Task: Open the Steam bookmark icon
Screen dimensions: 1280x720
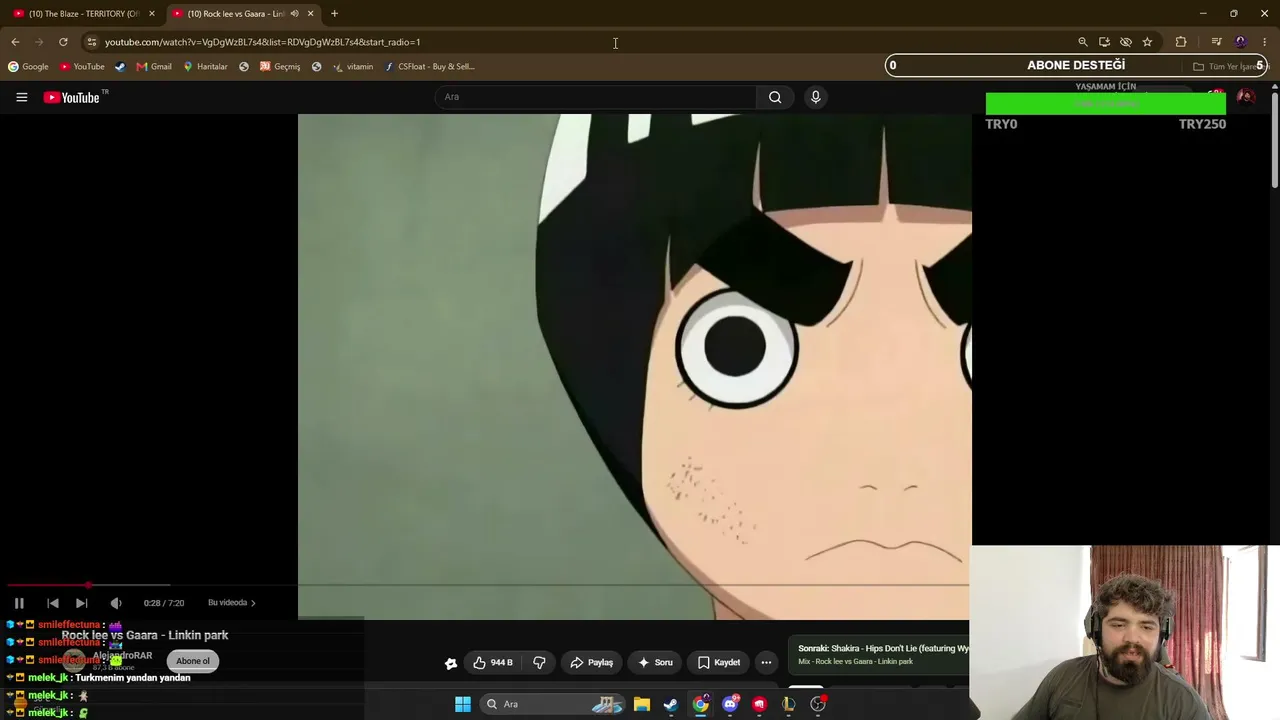Action: pos(120,66)
